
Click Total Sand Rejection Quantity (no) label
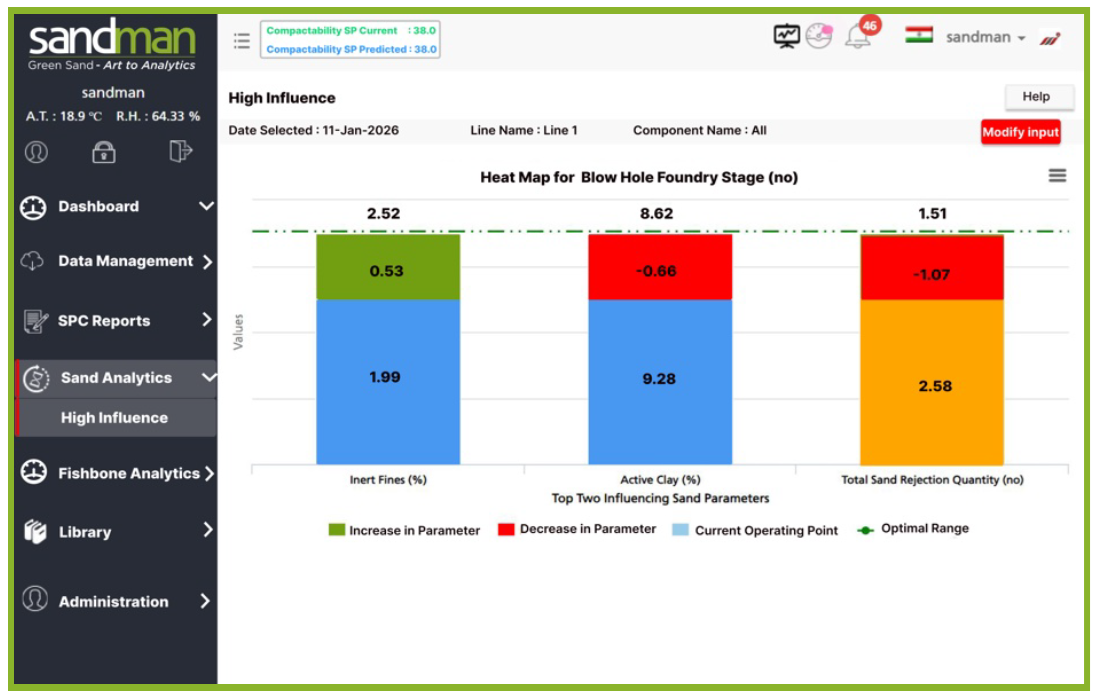tap(932, 480)
